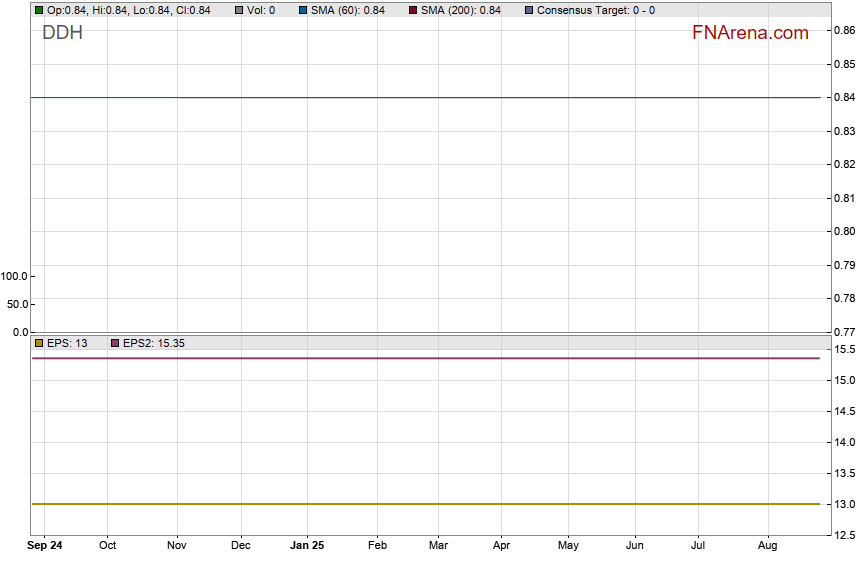Click the 0.84 price axis value

tap(843, 98)
